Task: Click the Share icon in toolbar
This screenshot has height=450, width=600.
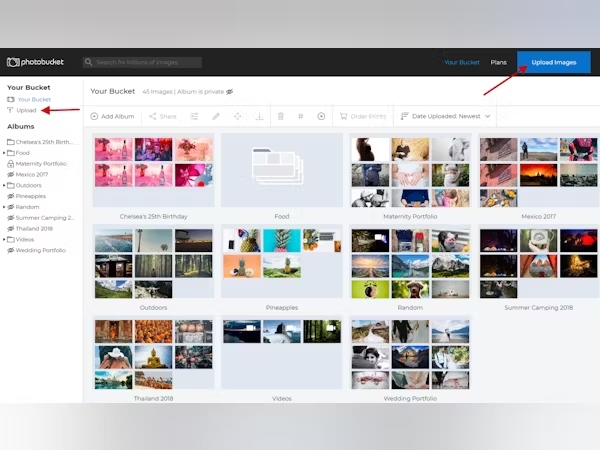Action: pyautogui.click(x=162, y=116)
